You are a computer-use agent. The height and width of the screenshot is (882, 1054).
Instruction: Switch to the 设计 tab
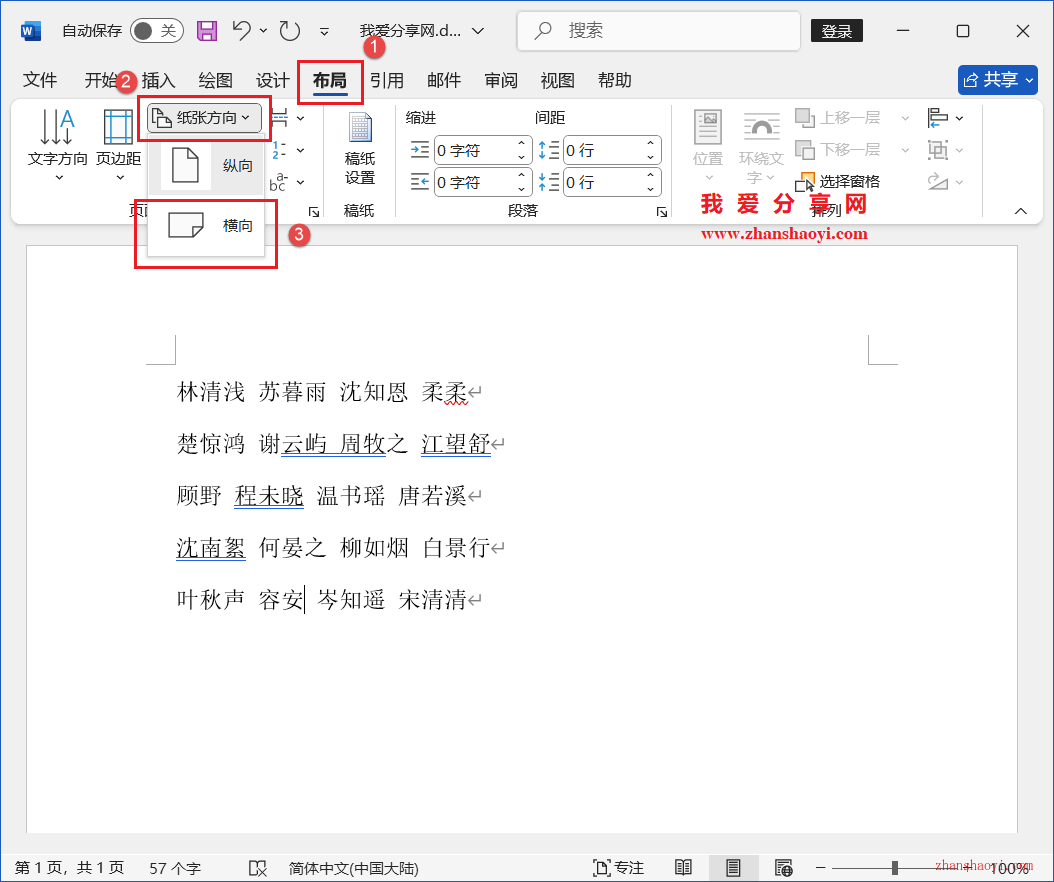tap(272, 81)
